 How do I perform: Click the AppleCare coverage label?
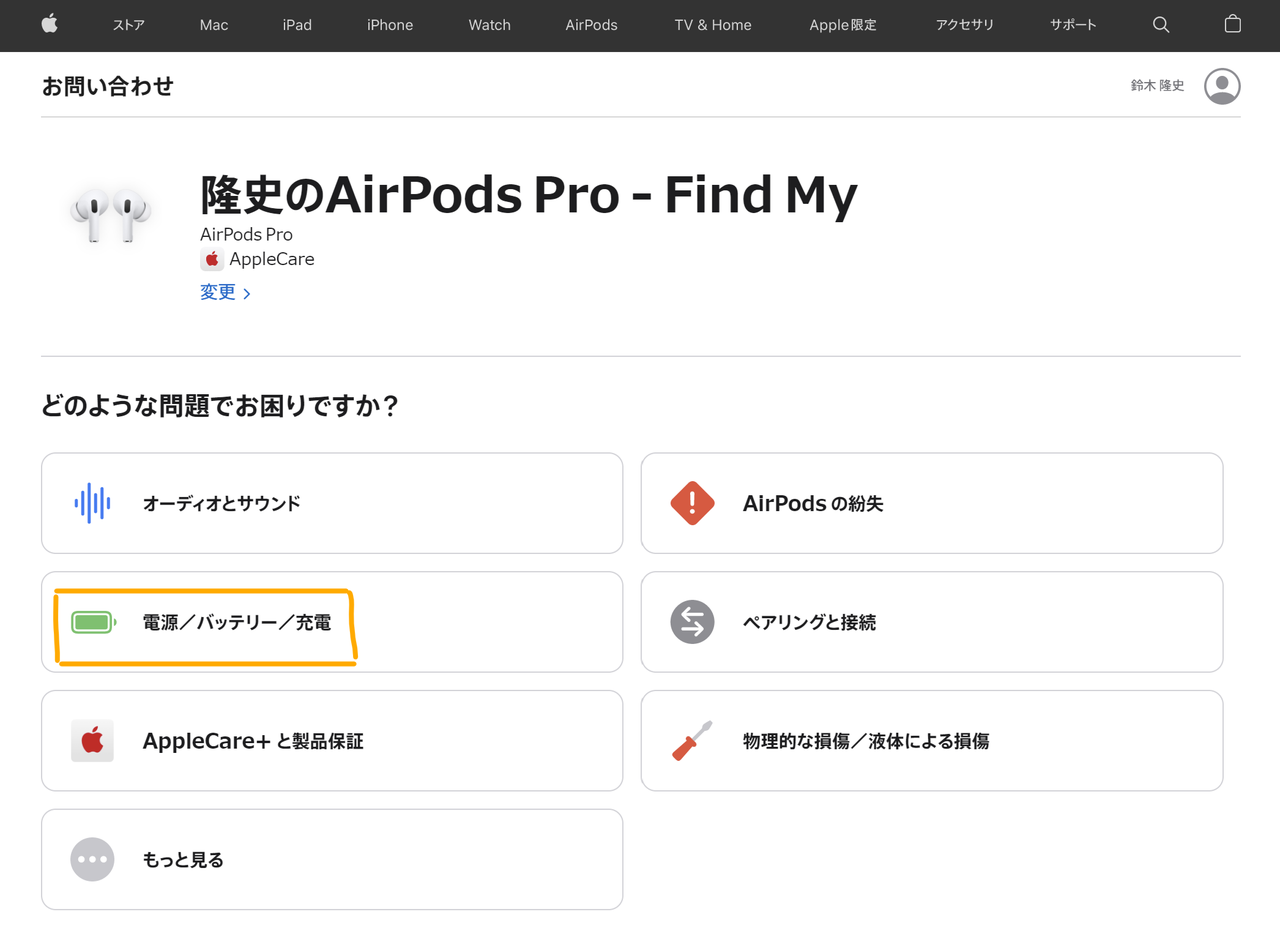coord(272,259)
